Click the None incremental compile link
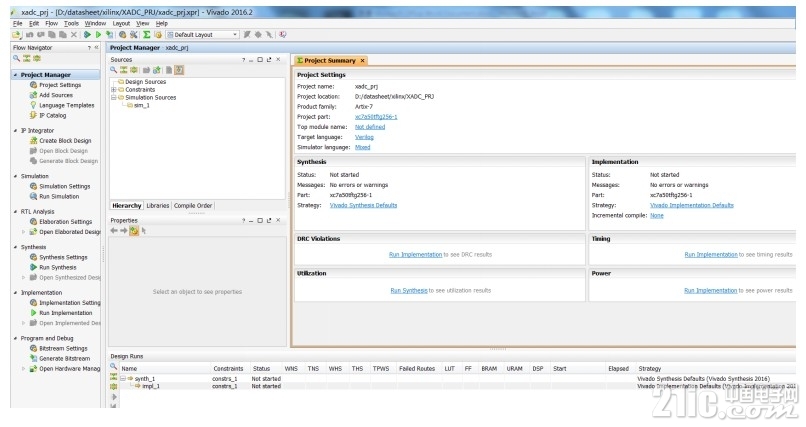 click(656, 215)
